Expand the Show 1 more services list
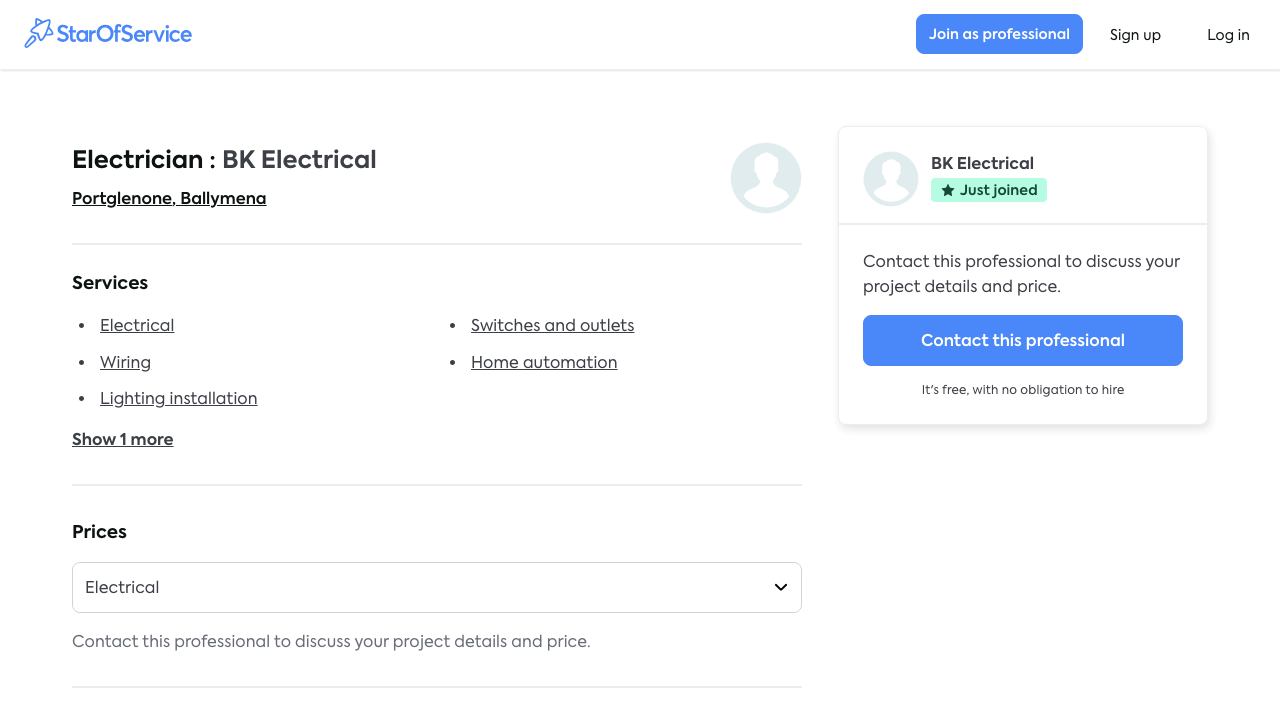Viewport: 1280px width, 720px height. (122, 439)
